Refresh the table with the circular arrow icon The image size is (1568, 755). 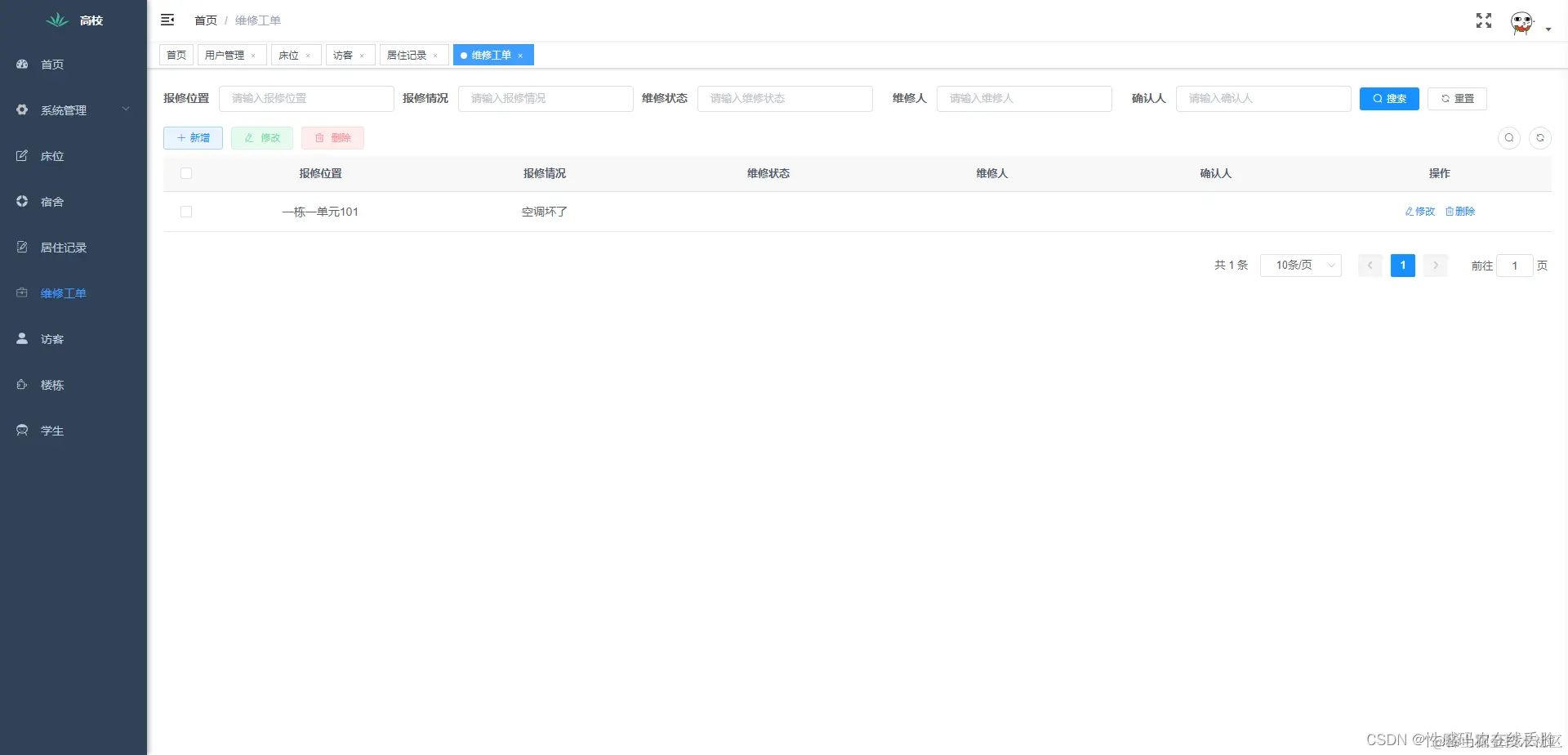[1540, 138]
